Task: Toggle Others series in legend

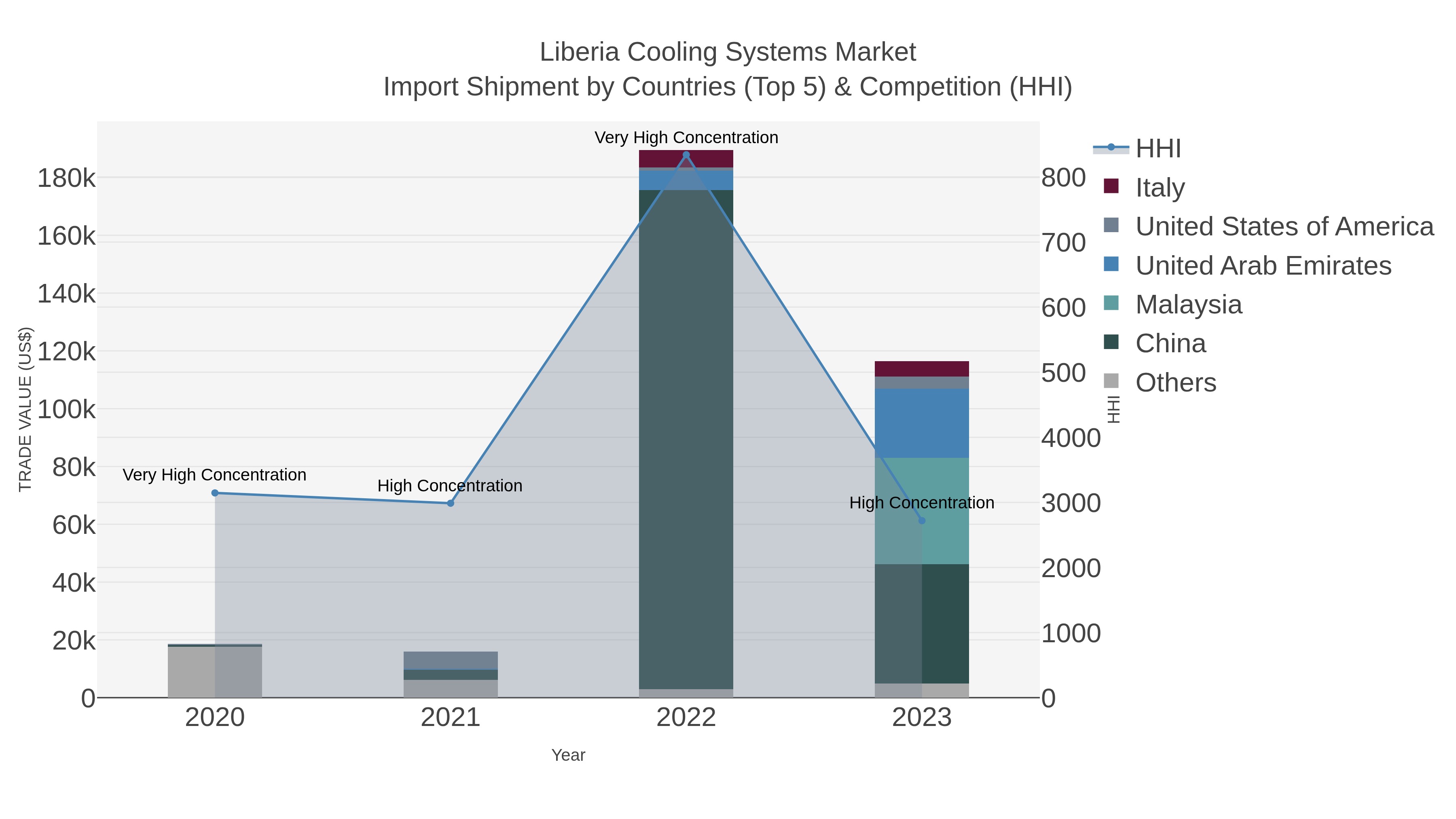Action: [1160, 382]
